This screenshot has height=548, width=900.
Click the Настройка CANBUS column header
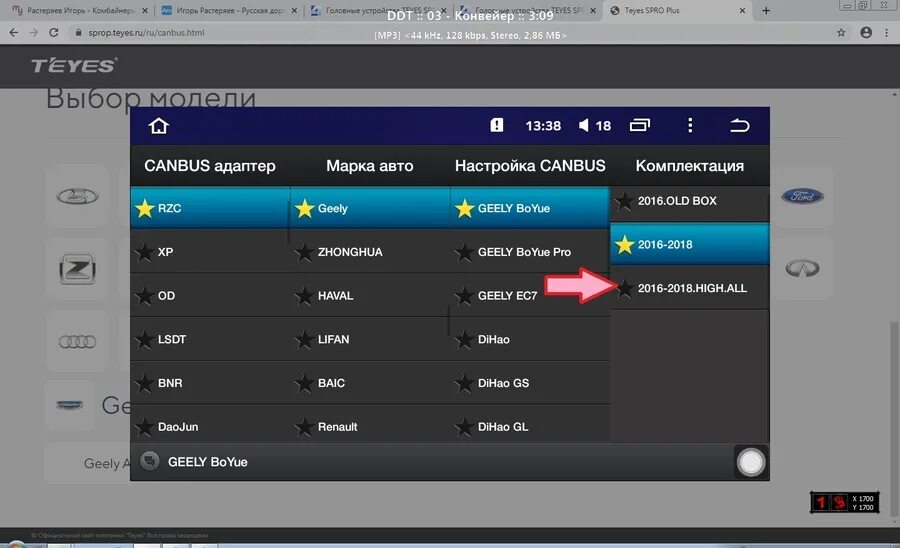pyautogui.click(x=530, y=166)
